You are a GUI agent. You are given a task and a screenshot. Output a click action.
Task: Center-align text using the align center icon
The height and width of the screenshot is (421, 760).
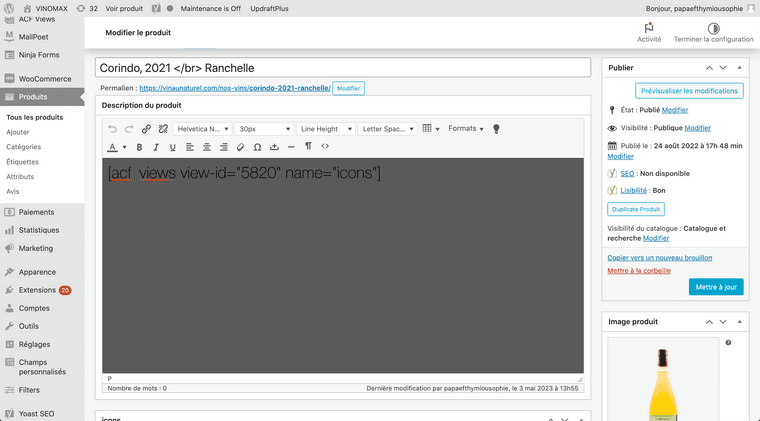207,147
